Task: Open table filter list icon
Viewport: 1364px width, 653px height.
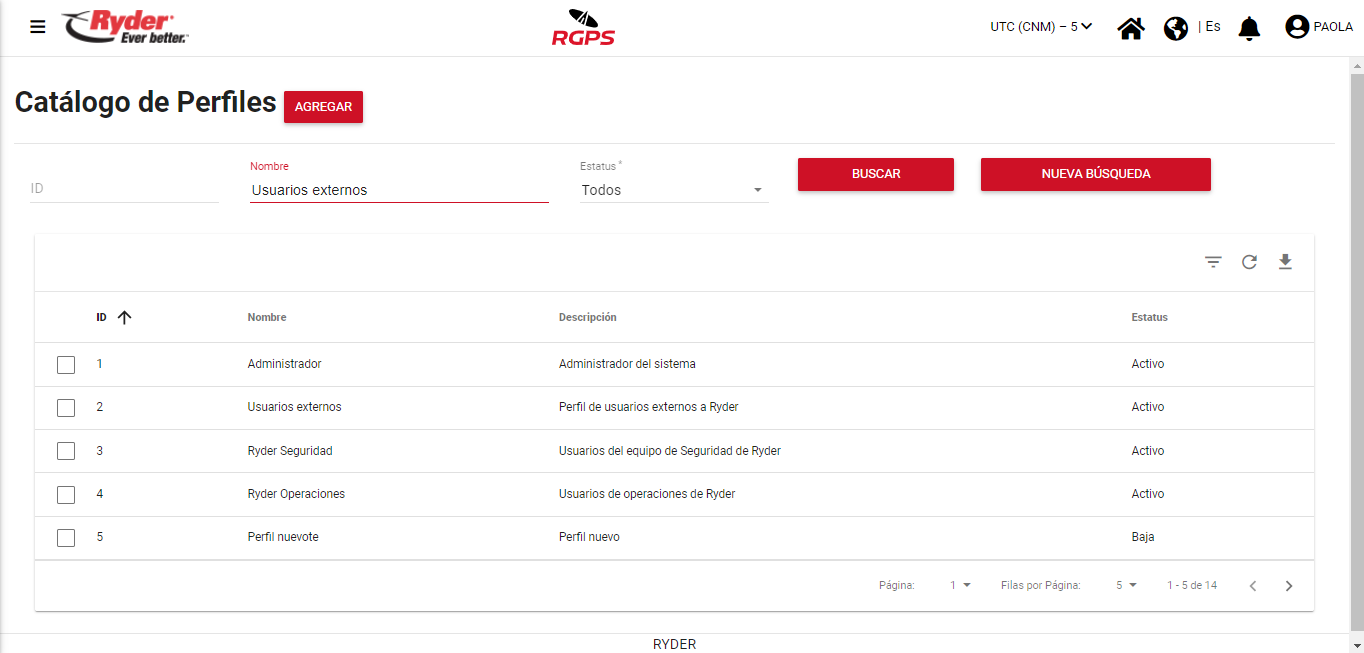Action: click(x=1213, y=262)
